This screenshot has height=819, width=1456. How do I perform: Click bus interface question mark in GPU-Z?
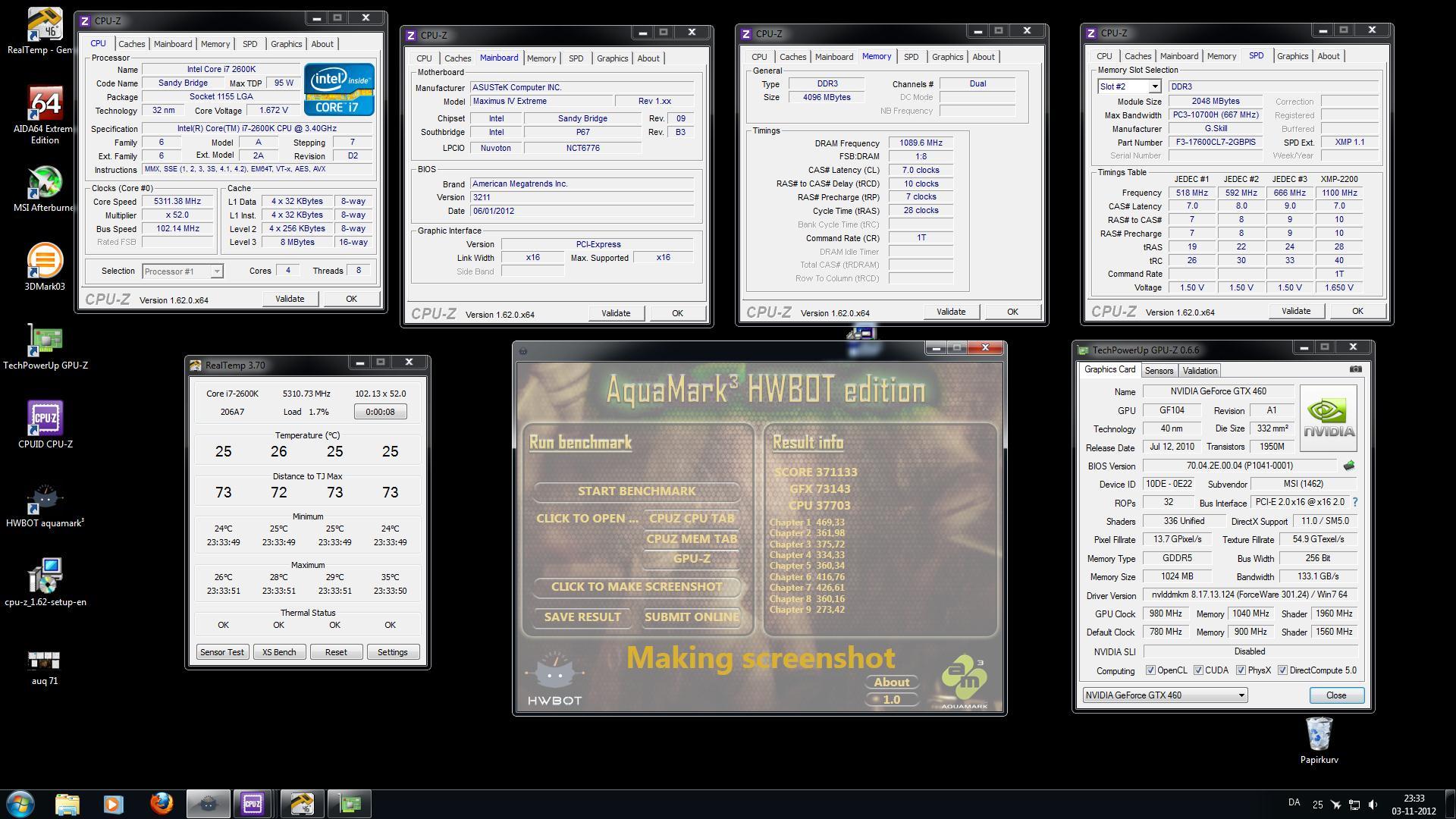1355,502
